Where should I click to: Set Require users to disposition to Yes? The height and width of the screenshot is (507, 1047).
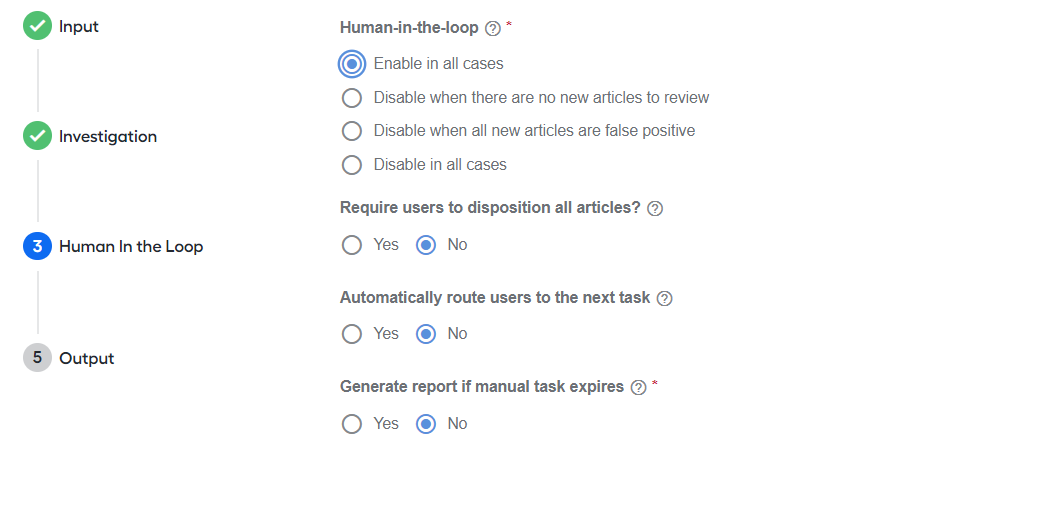coord(352,245)
